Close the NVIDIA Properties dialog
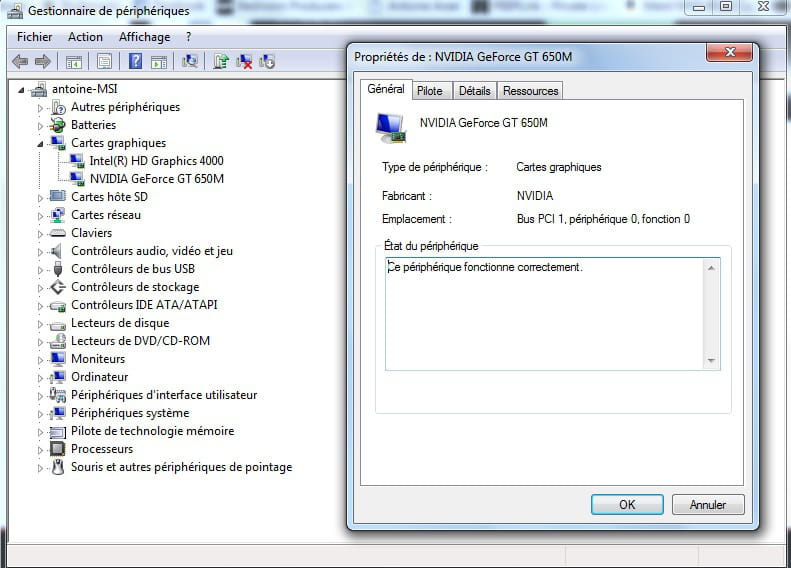Viewport: 791px width, 568px height. [x=729, y=52]
